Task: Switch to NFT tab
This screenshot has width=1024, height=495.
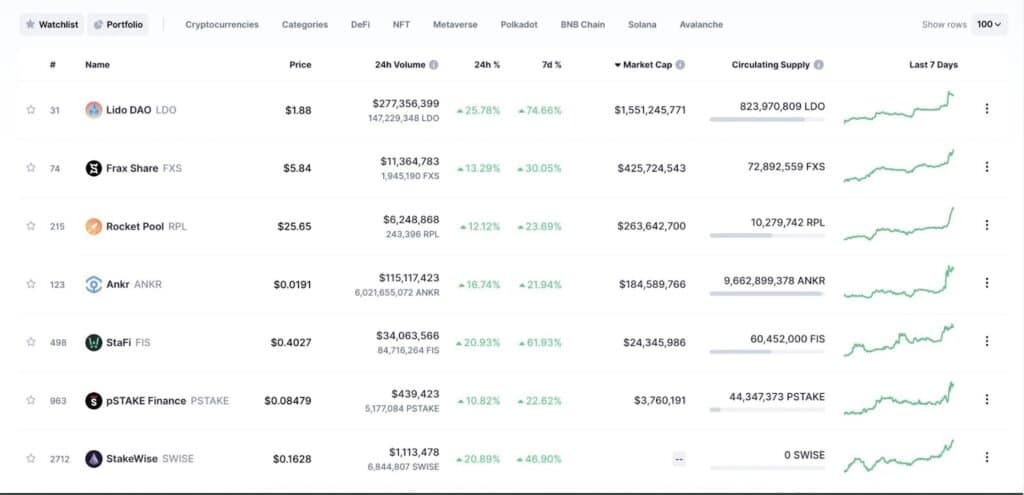Action: (401, 24)
